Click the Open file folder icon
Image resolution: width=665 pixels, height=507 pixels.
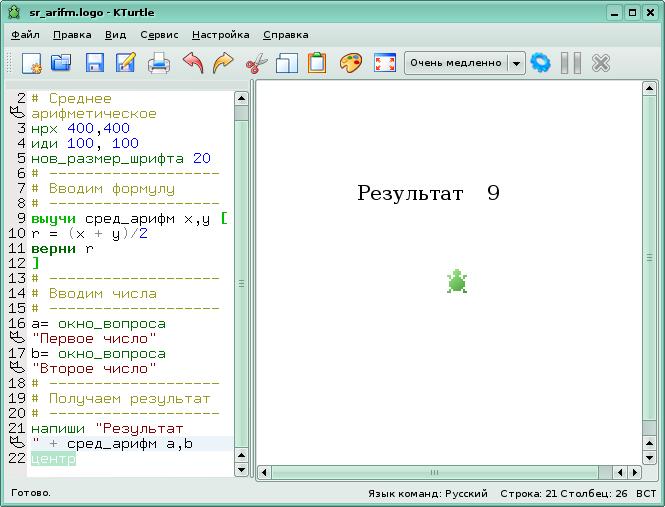(62, 63)
